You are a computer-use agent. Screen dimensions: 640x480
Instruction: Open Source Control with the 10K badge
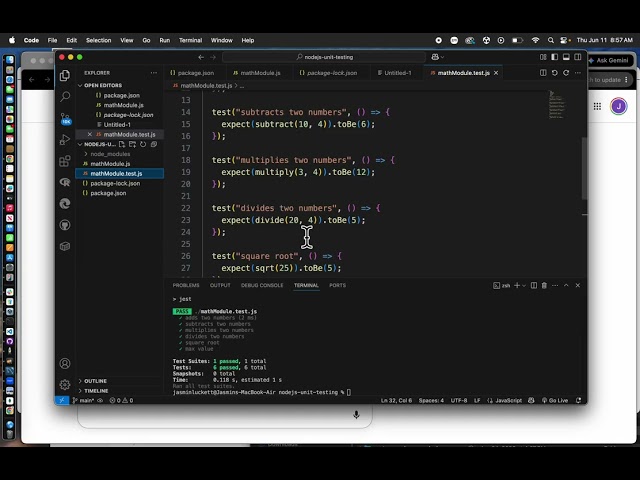point(65,118)
